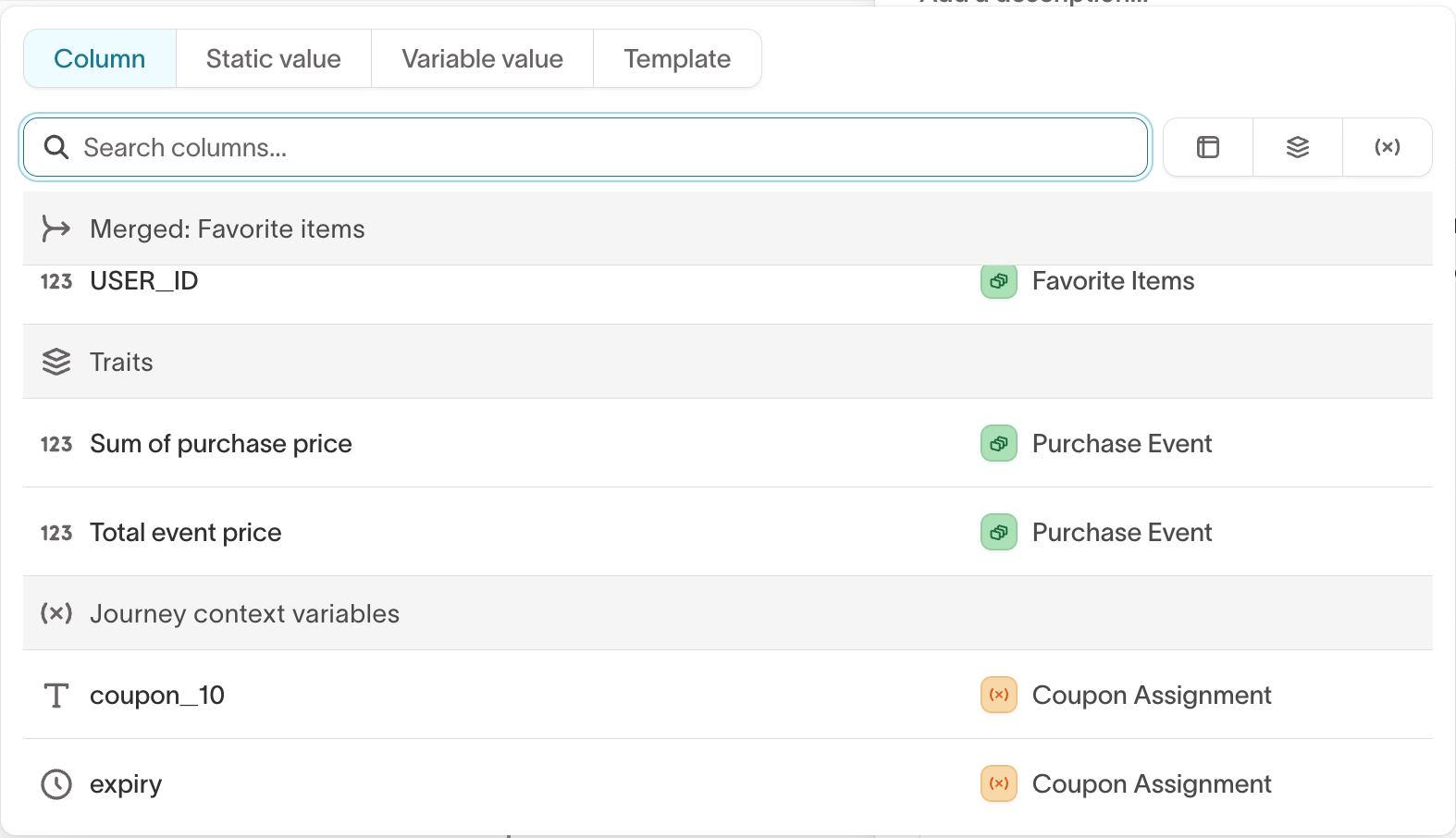
Task: Toggle the journey context variables filter button
Action: coord(1387,147)
